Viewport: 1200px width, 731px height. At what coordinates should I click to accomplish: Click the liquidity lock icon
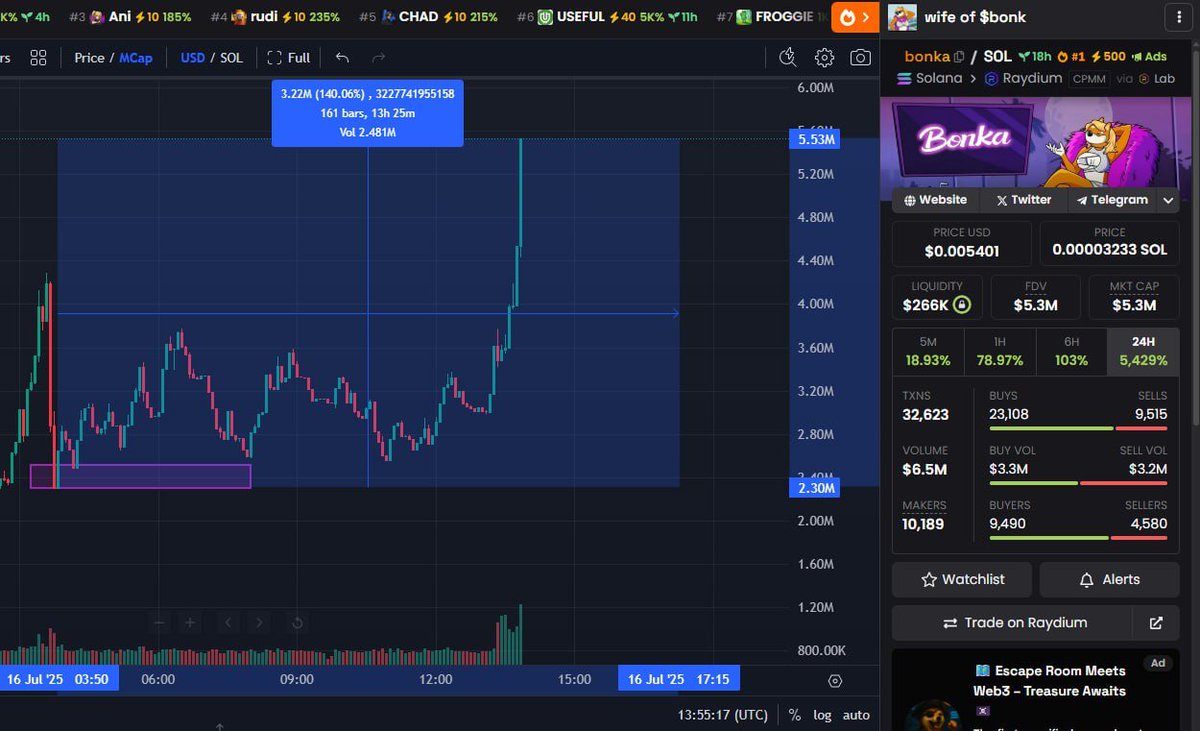click(x=961, y=304)
